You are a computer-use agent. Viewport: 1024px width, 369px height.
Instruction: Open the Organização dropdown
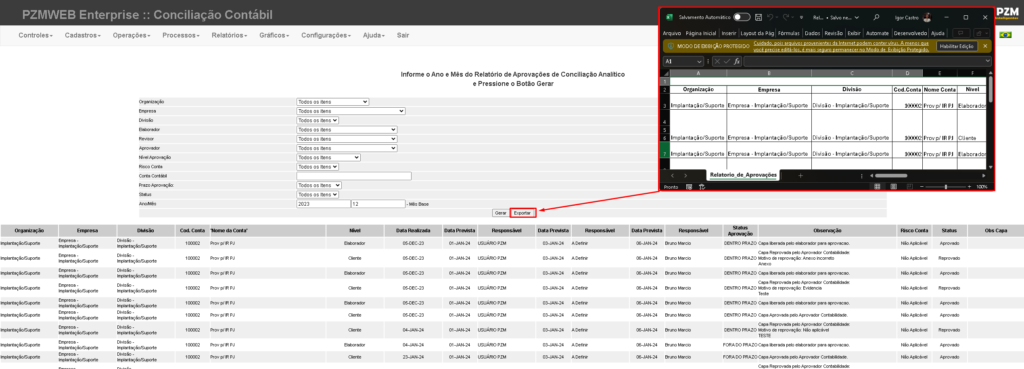coord(332,102)
